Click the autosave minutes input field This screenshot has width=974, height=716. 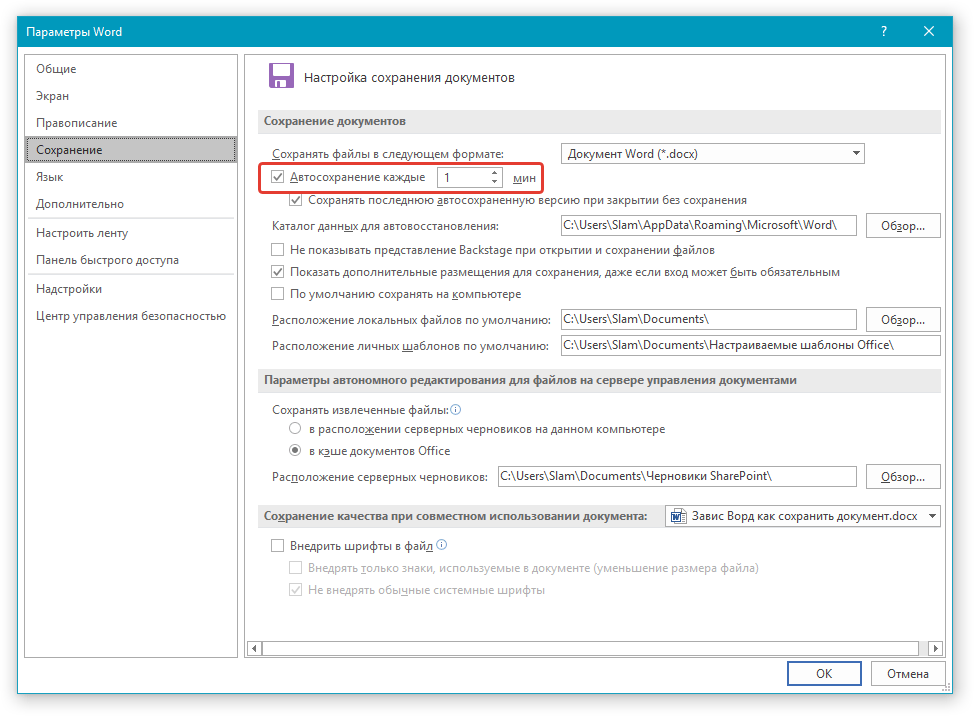464,178
